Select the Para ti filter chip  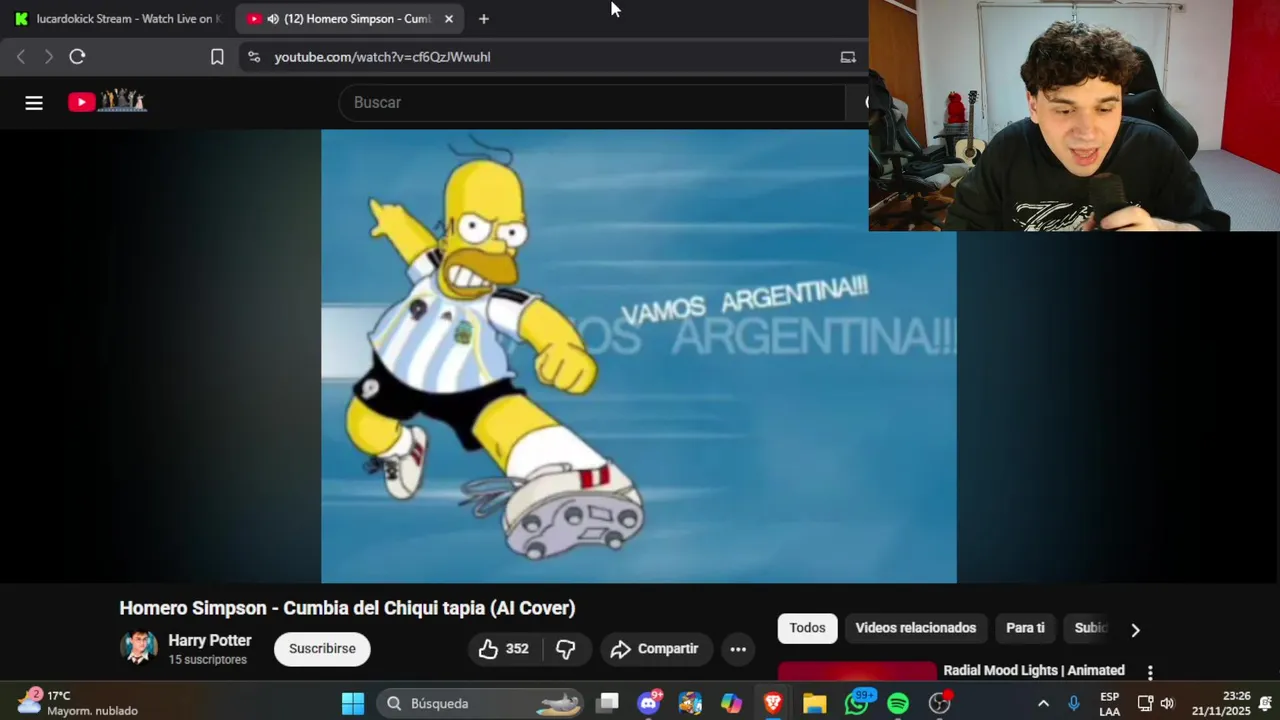1025,628
